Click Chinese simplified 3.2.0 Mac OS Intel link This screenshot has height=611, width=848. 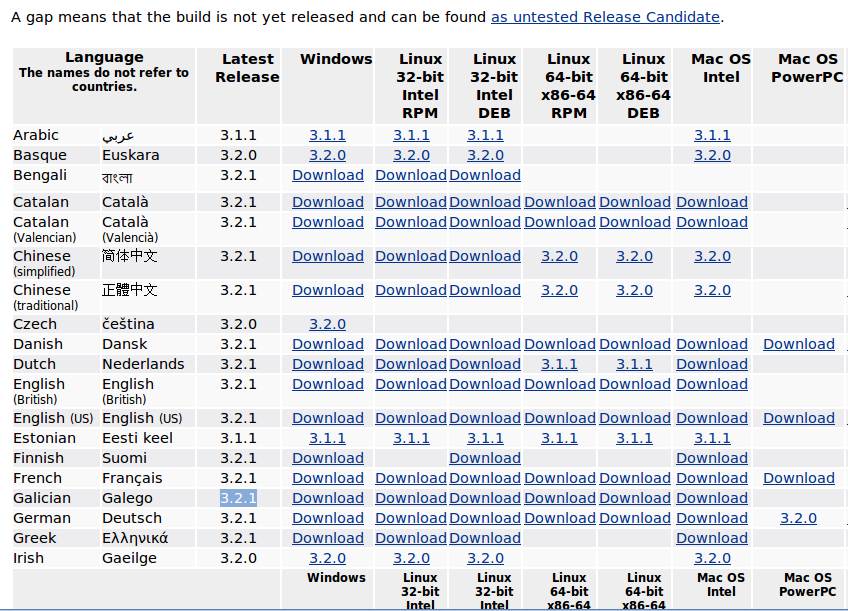712,256
